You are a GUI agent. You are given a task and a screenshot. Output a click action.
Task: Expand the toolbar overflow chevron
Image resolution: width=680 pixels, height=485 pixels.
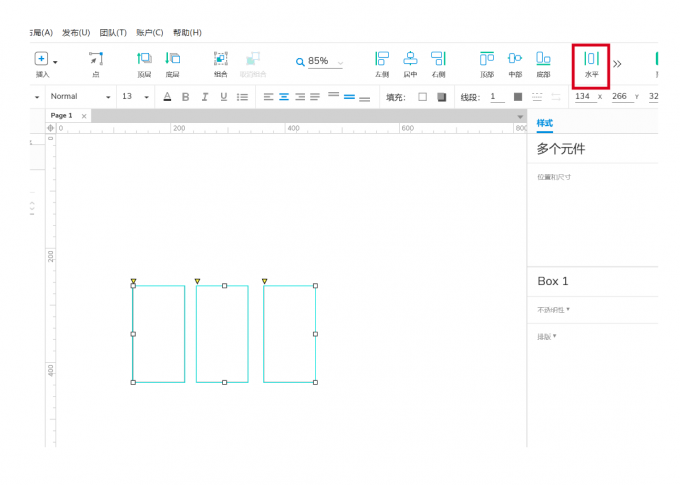coord(617,64)
